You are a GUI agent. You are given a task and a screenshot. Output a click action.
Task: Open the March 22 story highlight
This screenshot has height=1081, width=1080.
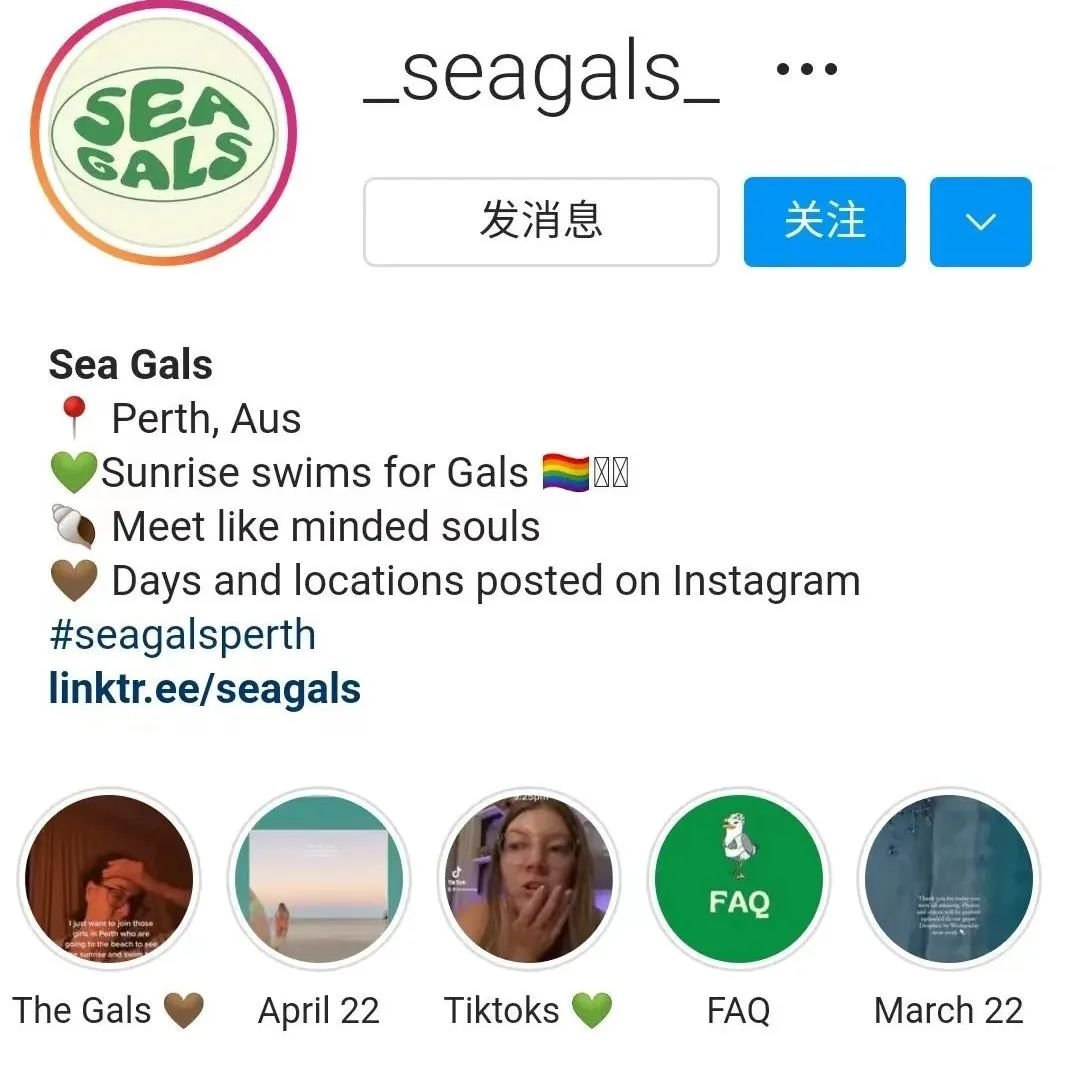coord(949,878)
